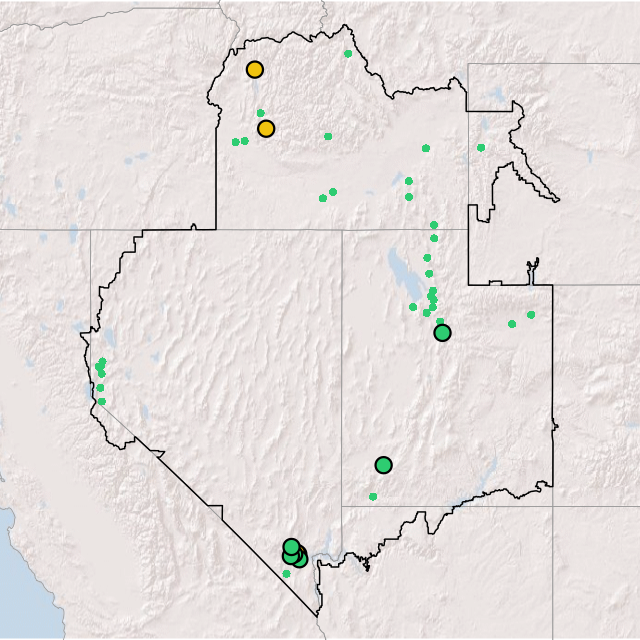Select the northeastern-most small green dot
640x640 pixels.
click(x=481, y=148)
